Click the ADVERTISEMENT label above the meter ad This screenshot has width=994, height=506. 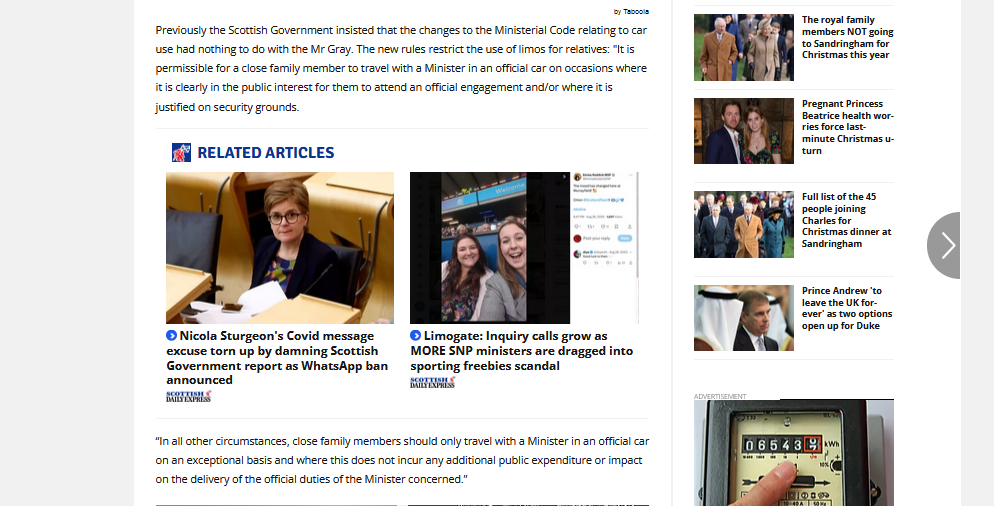coord(720,396)
